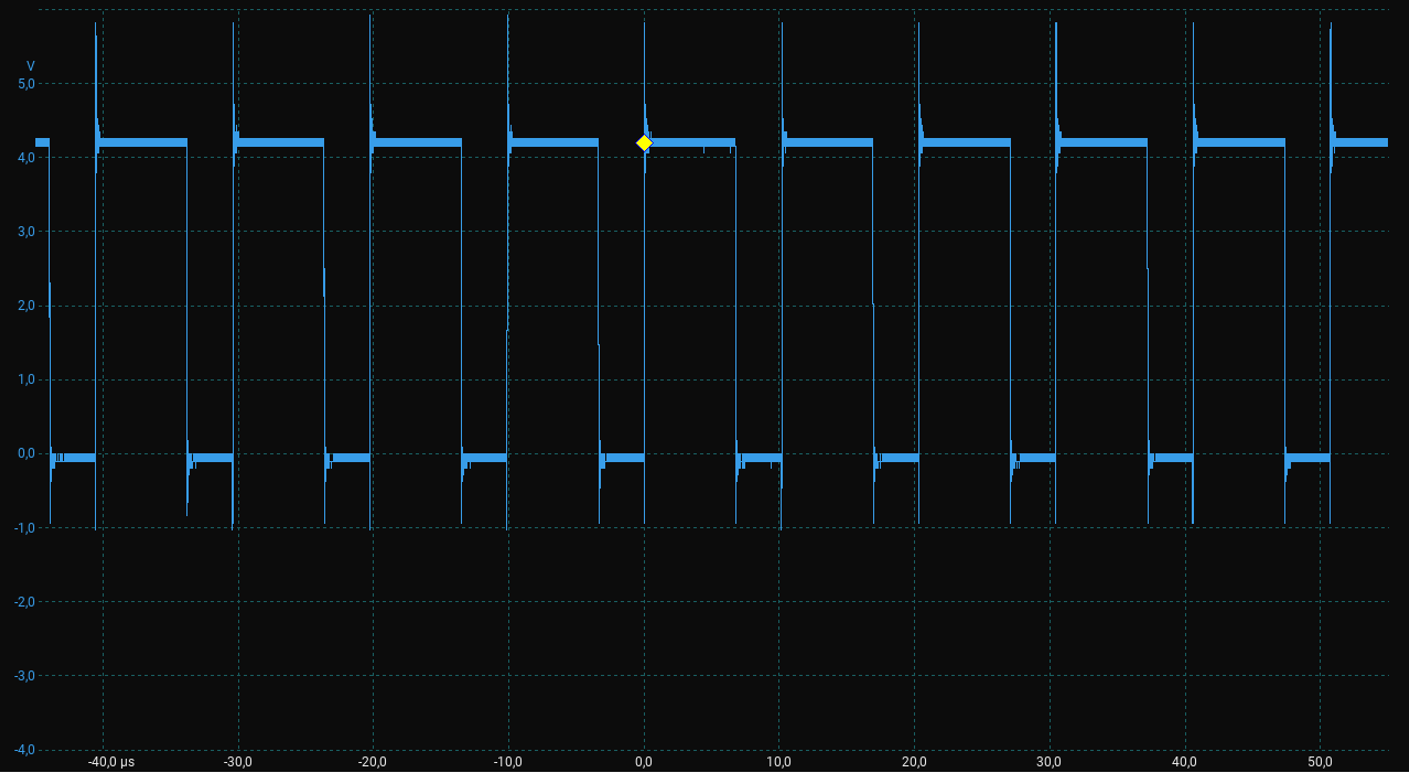Image resolution: width=1409 pixels, height=772 pixels.
Task: Click the -40,0 µs time axis label
Action: (109, 762)
